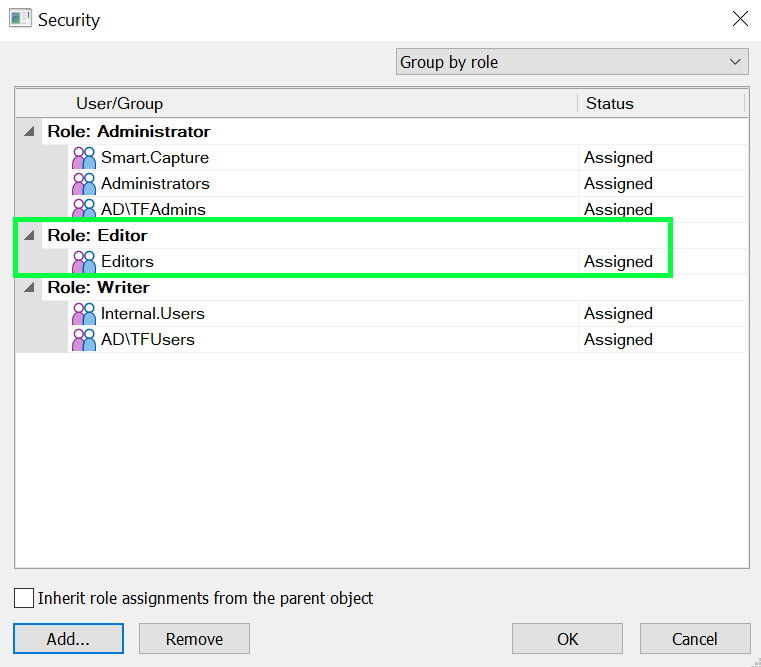Sort by the User/Group column header
Image resolution: width=761 pixels, height=667 pixels.
coord(119,104)
